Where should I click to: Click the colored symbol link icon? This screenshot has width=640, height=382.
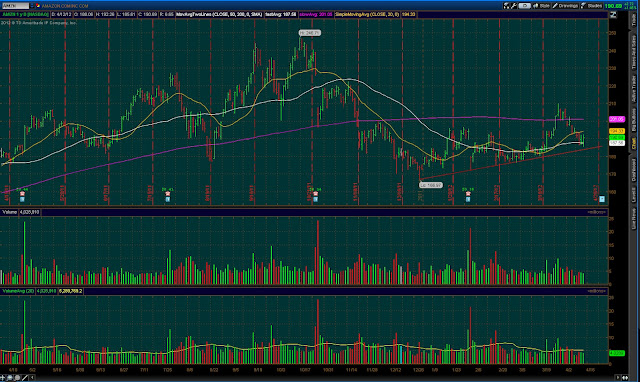pyautogui.click(x=38, y=6)
